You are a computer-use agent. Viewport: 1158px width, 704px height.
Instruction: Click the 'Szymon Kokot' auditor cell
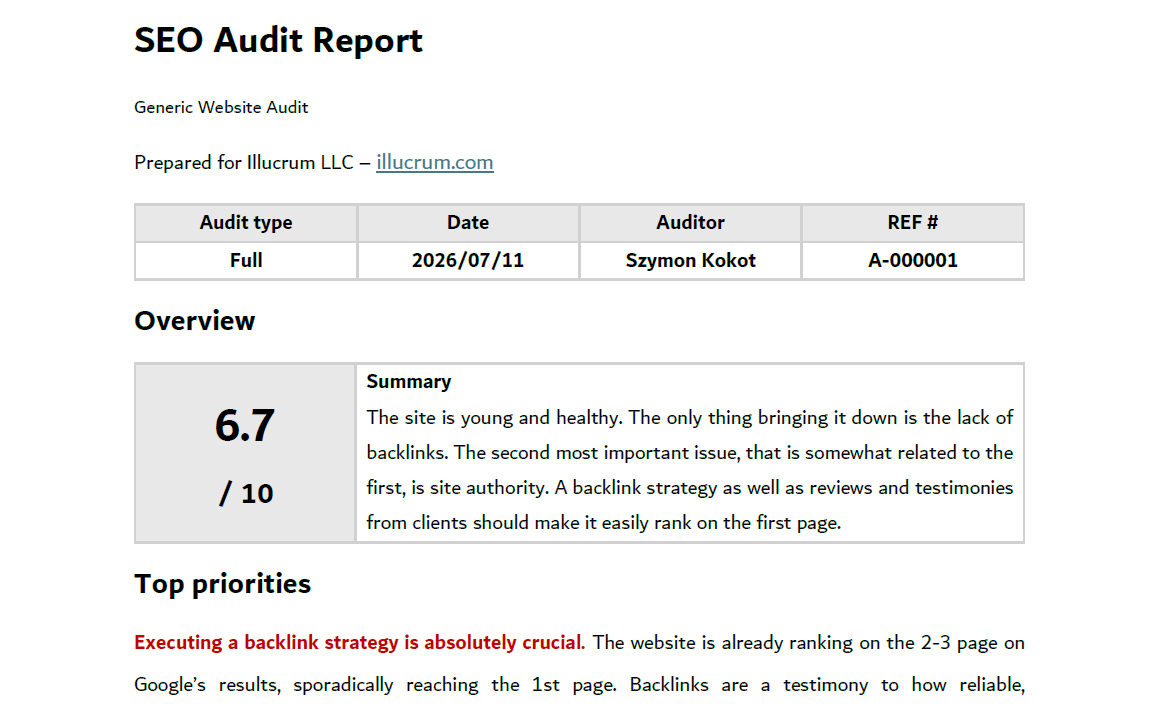click(x=691, y=261)
